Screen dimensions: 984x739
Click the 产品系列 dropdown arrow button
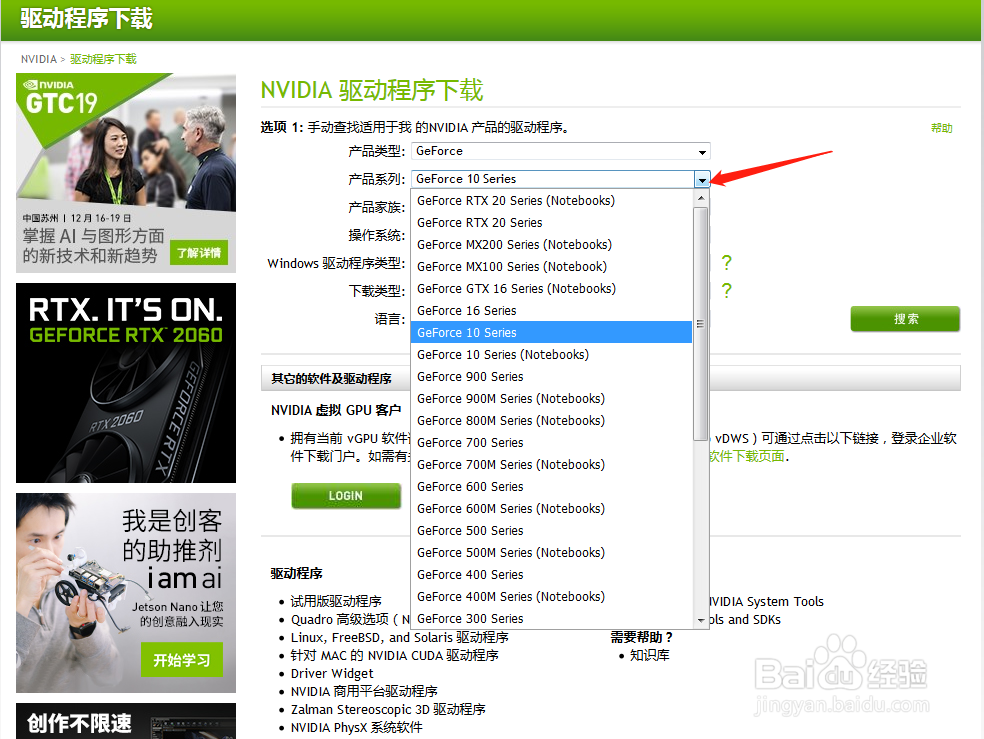[702, 180]
